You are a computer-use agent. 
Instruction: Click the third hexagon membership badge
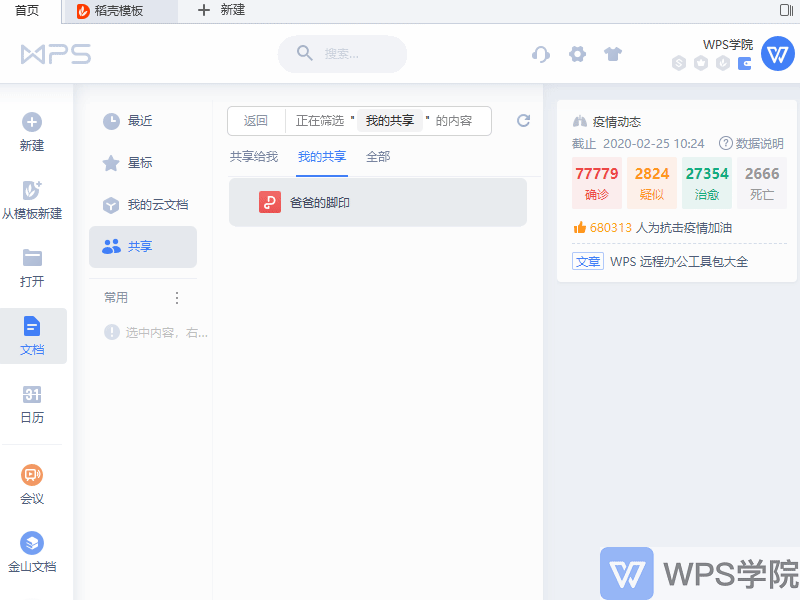point(722,64)
